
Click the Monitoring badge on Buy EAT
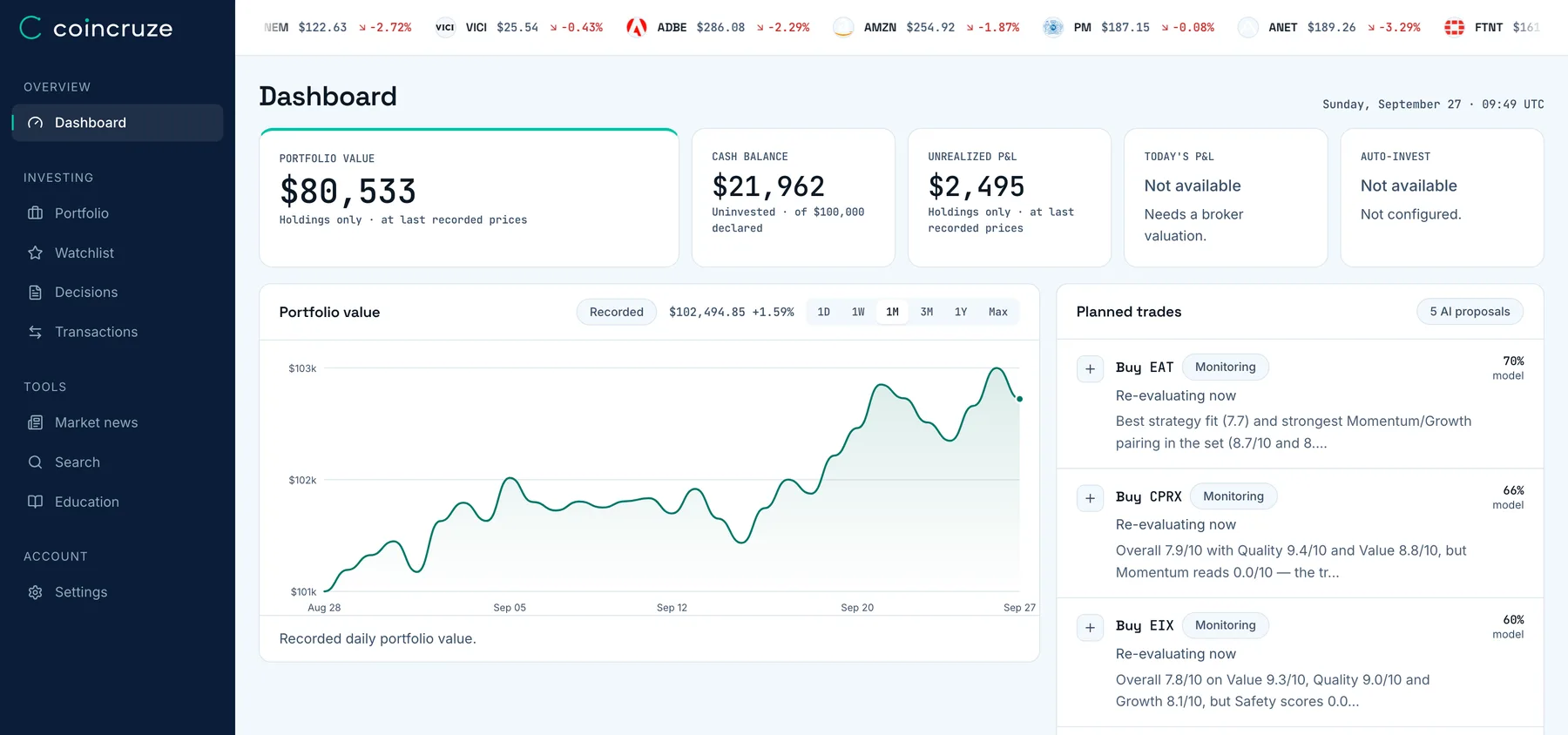point(1226,367)
